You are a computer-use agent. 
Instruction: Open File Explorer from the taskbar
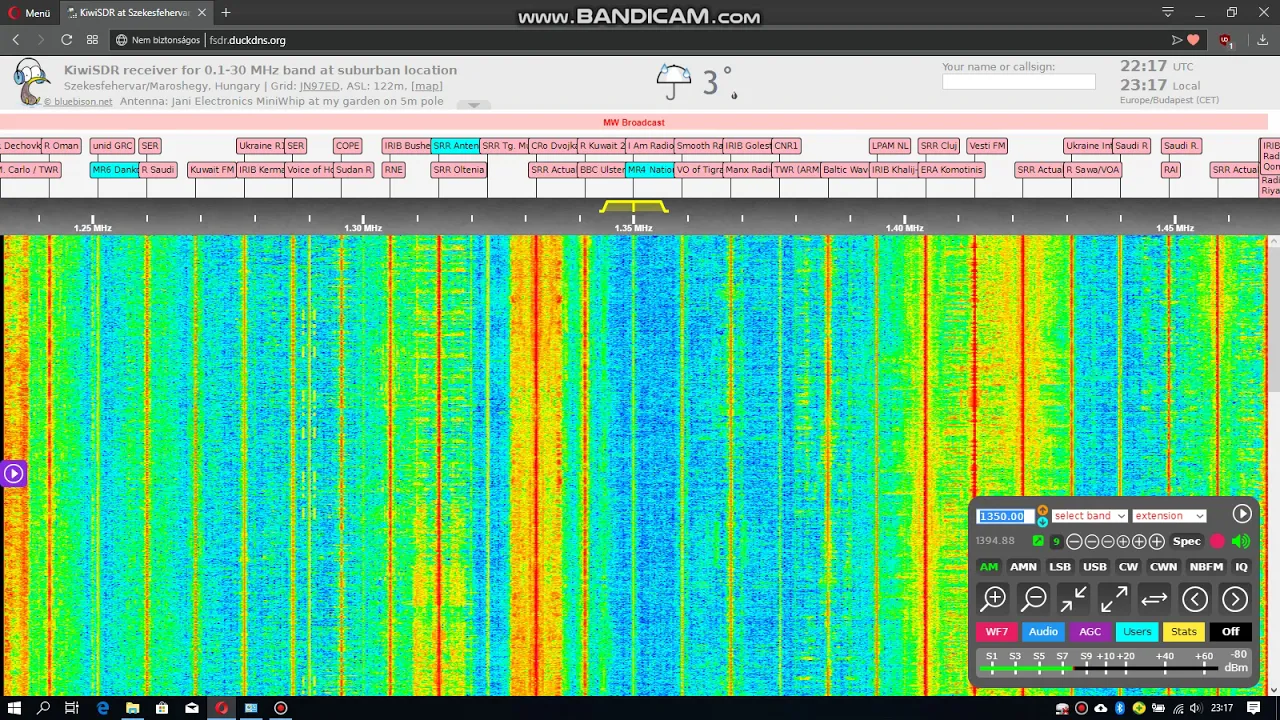pyautogui.click(x=132, y=708)
